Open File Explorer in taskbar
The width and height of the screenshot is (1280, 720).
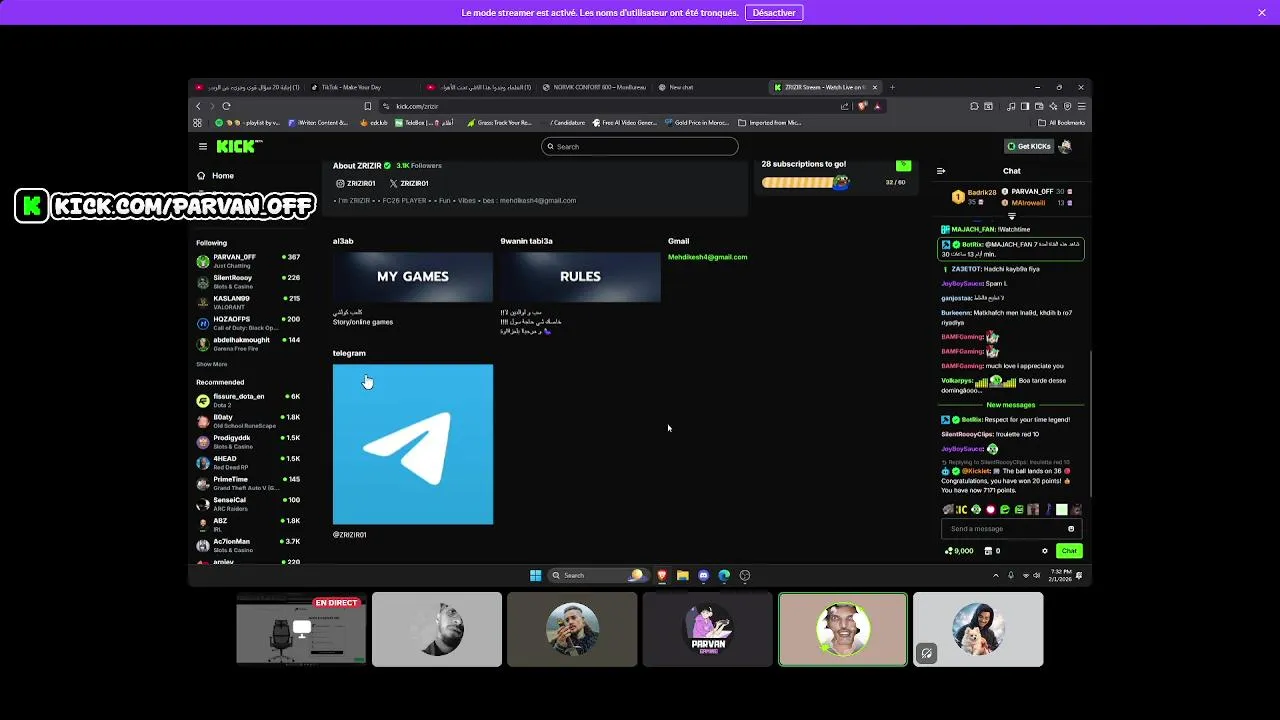tap(682, 575)
